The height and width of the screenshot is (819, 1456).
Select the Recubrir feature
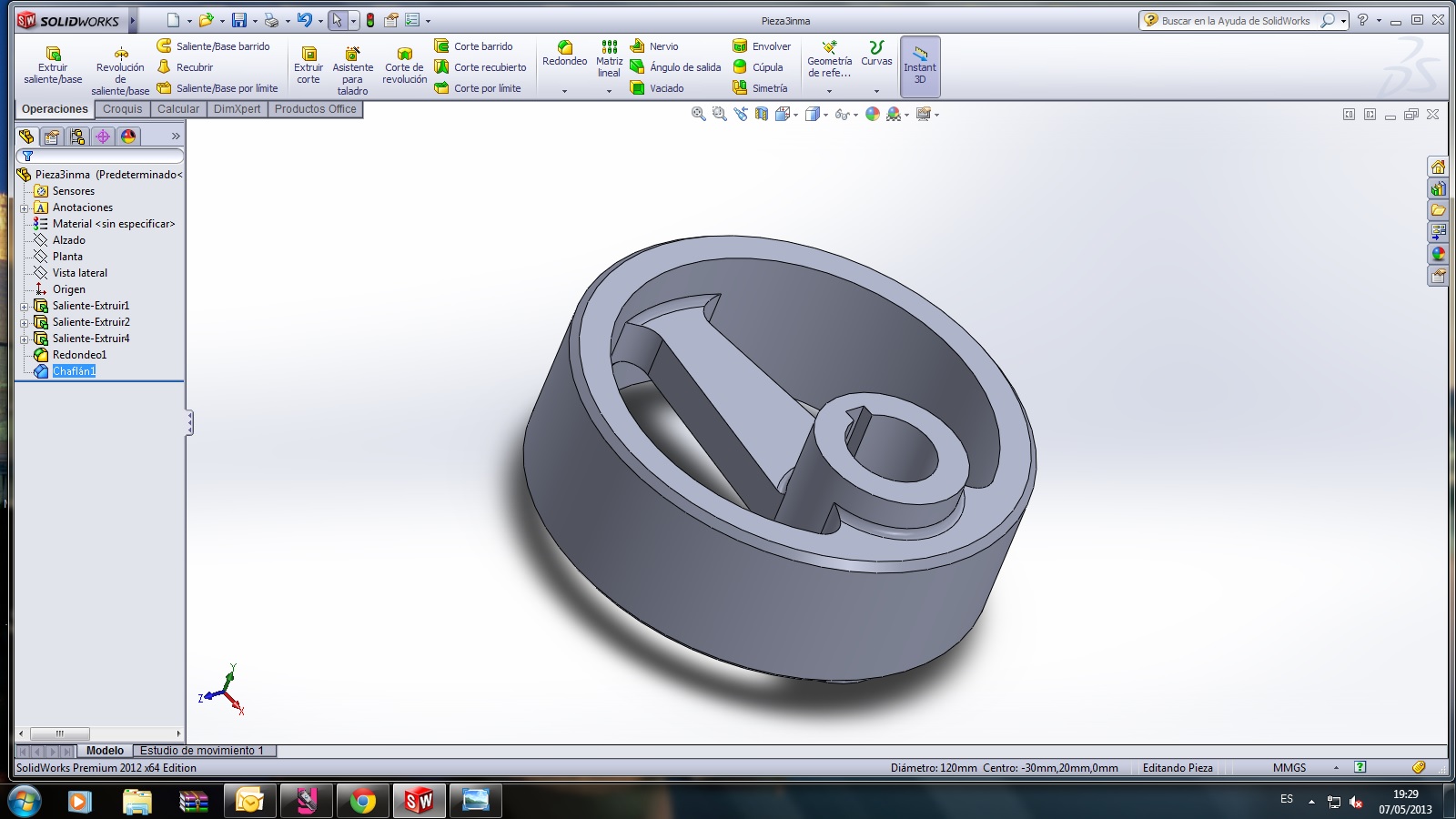(186, 67)
